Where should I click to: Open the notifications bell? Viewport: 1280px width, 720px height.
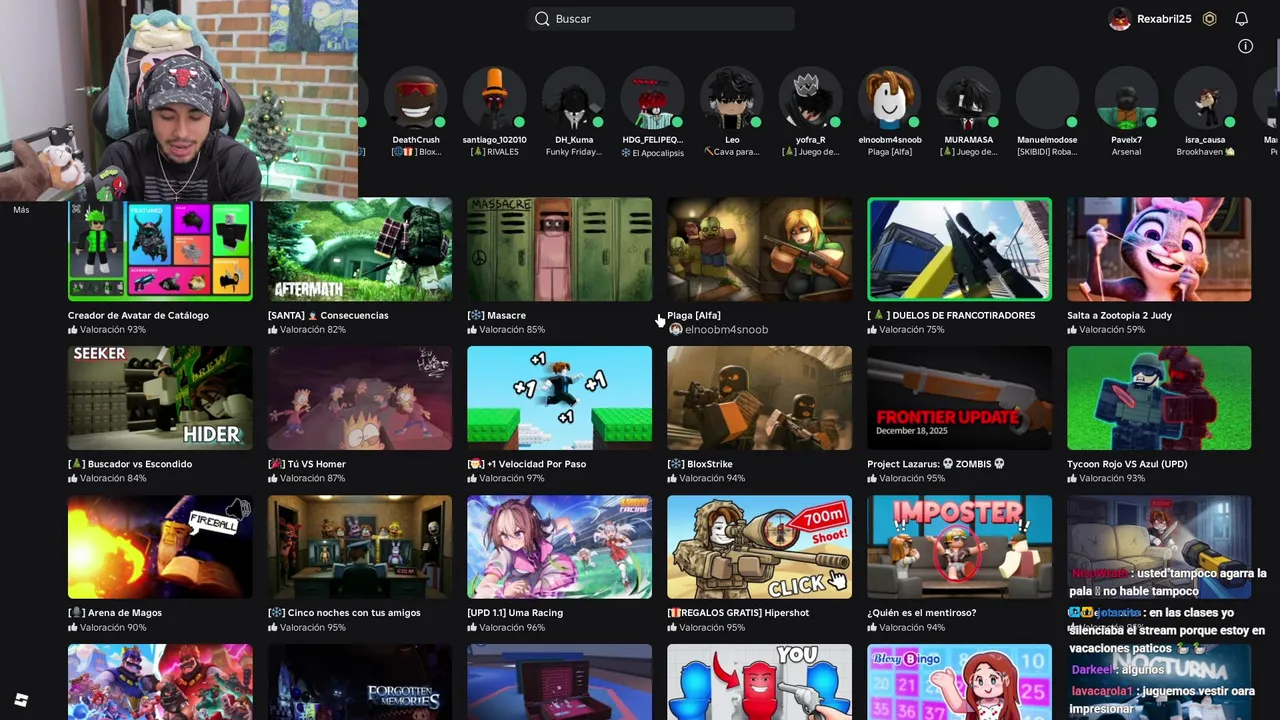point(1241,19)
